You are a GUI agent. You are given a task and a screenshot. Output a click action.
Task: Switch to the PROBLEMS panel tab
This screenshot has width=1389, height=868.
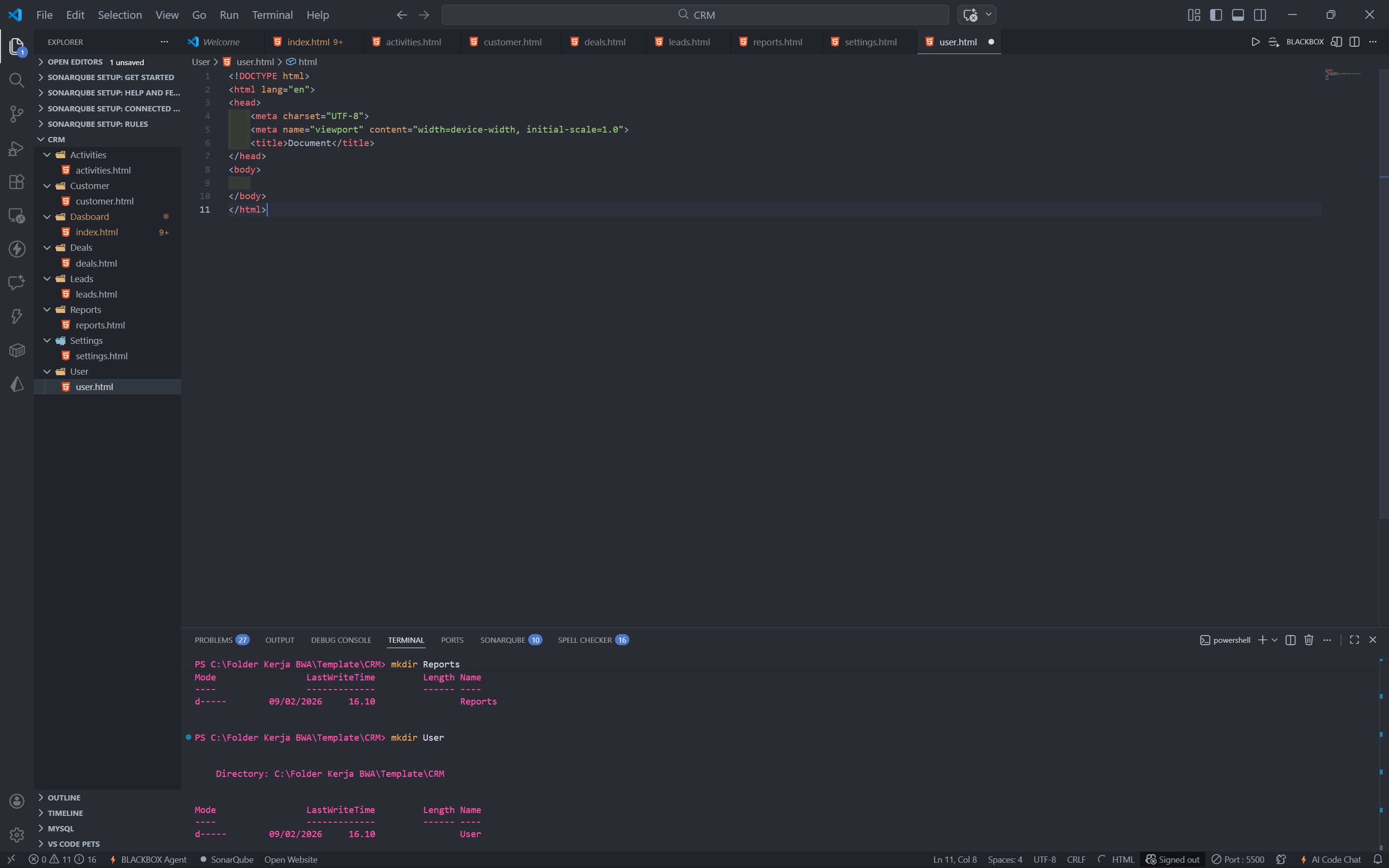pyautogui.click(x=214, y=640)
